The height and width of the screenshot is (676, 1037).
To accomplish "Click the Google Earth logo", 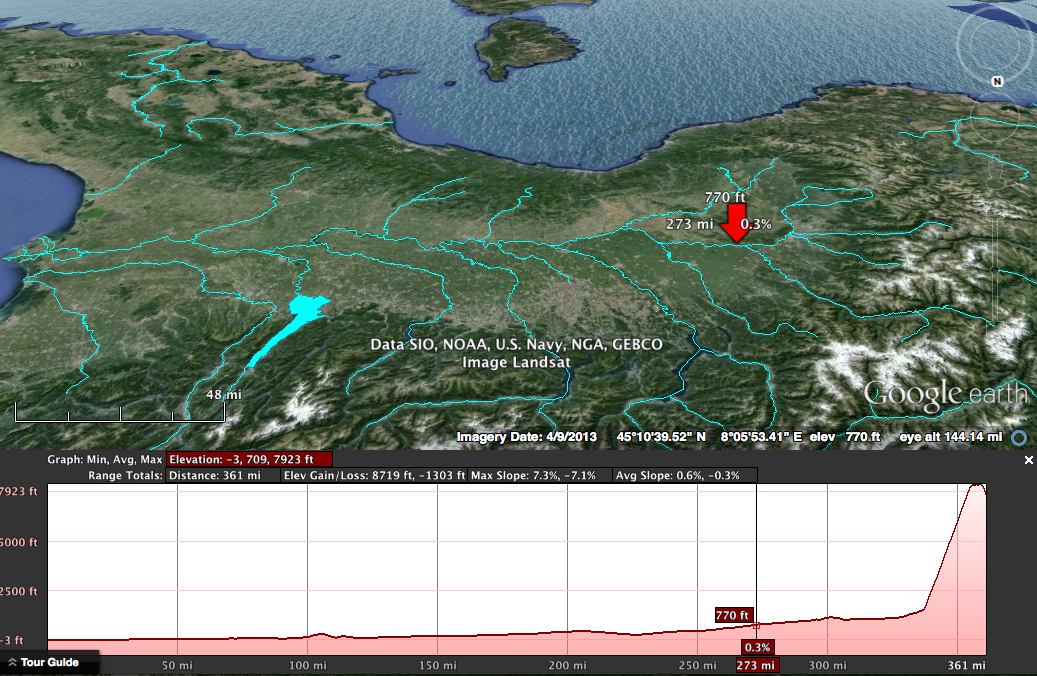I will coord(944,394).
